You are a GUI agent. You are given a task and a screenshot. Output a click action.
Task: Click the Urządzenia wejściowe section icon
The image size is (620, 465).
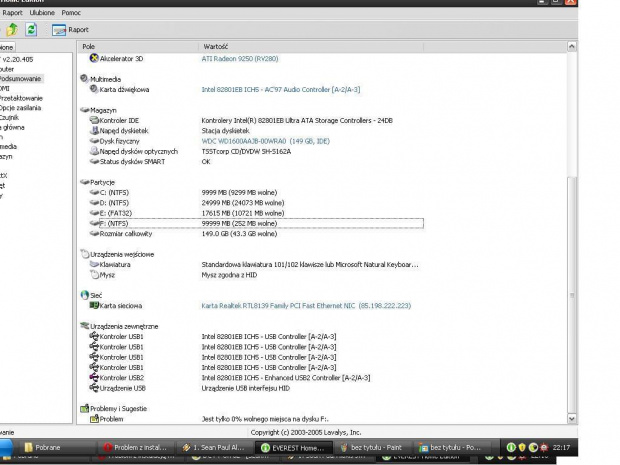pos(84,254)
